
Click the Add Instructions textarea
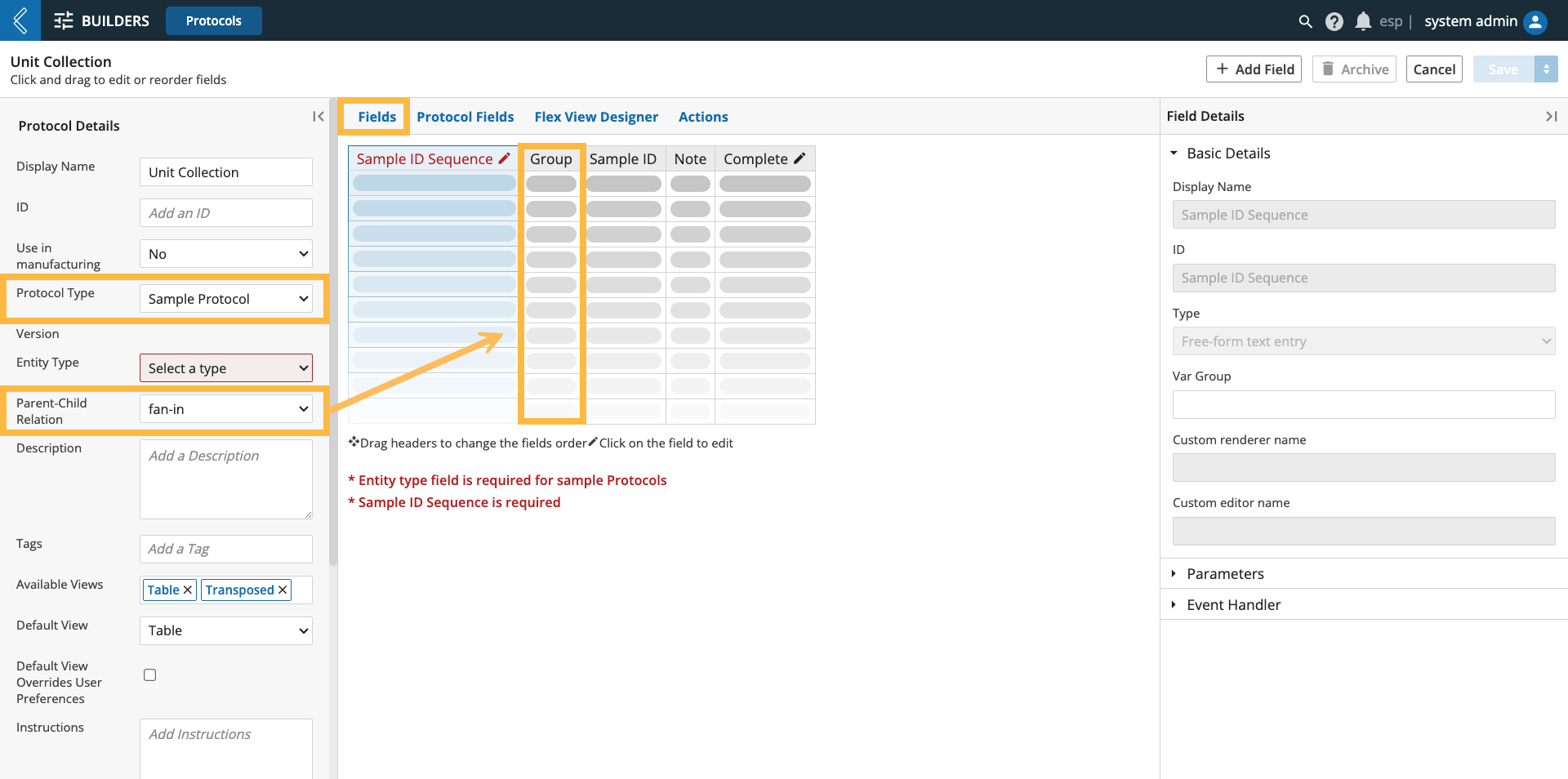click(226, 749)
